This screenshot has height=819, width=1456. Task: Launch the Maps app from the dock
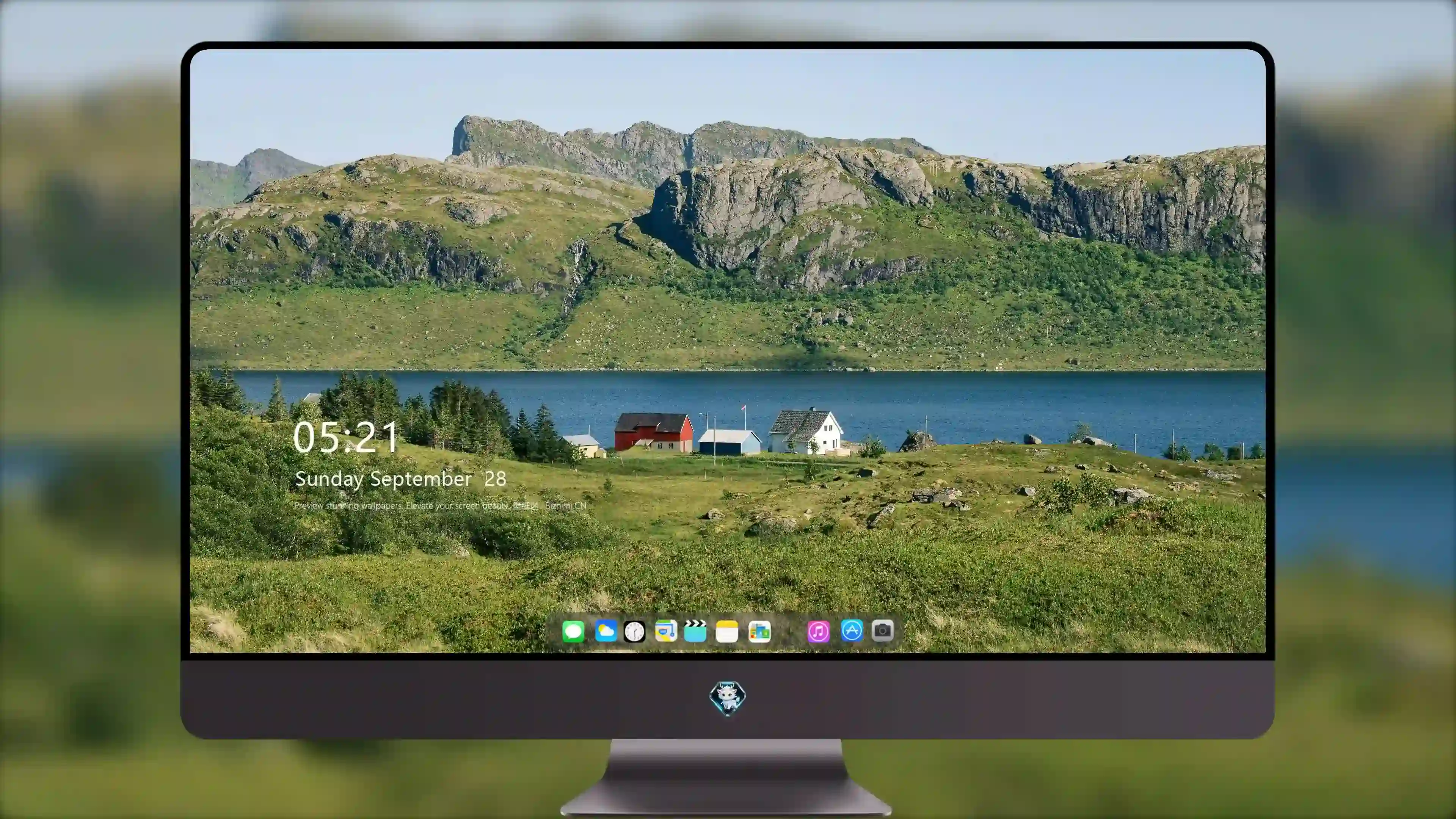pos(666,631)
